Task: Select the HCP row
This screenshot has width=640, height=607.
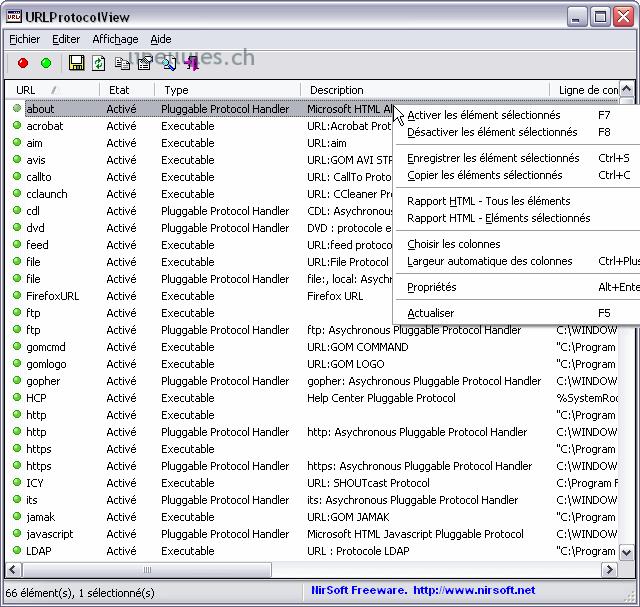Action: click(313, 398)
